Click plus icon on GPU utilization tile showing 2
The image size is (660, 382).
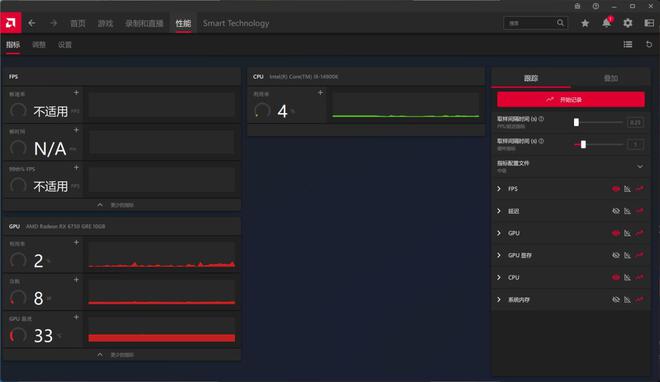[x=76, y=243]
